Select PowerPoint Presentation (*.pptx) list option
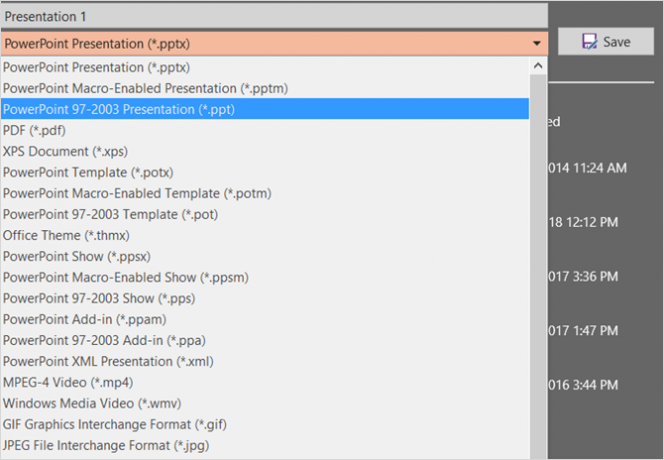 click(x=265, y=67)
